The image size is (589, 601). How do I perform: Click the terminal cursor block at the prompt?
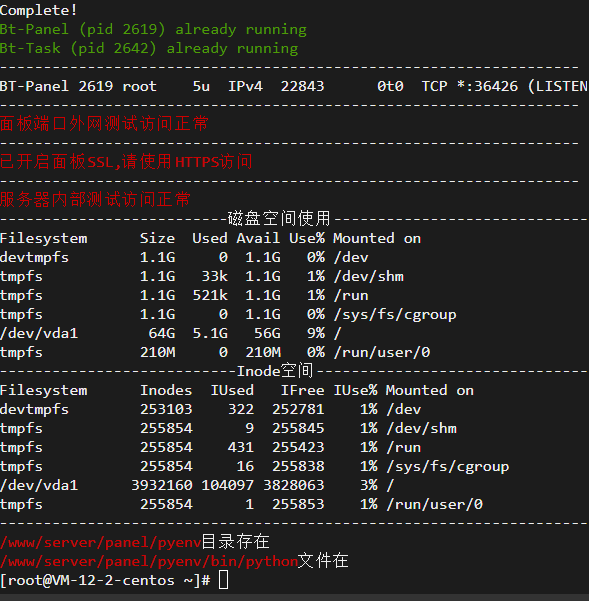(223, 580)
